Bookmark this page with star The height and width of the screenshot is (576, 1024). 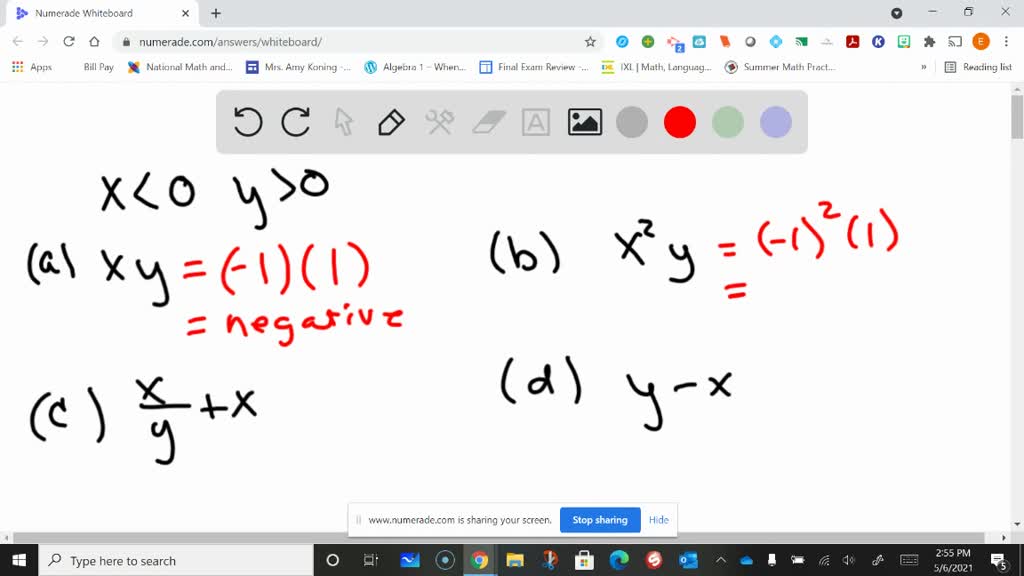(x=590, y=42)
